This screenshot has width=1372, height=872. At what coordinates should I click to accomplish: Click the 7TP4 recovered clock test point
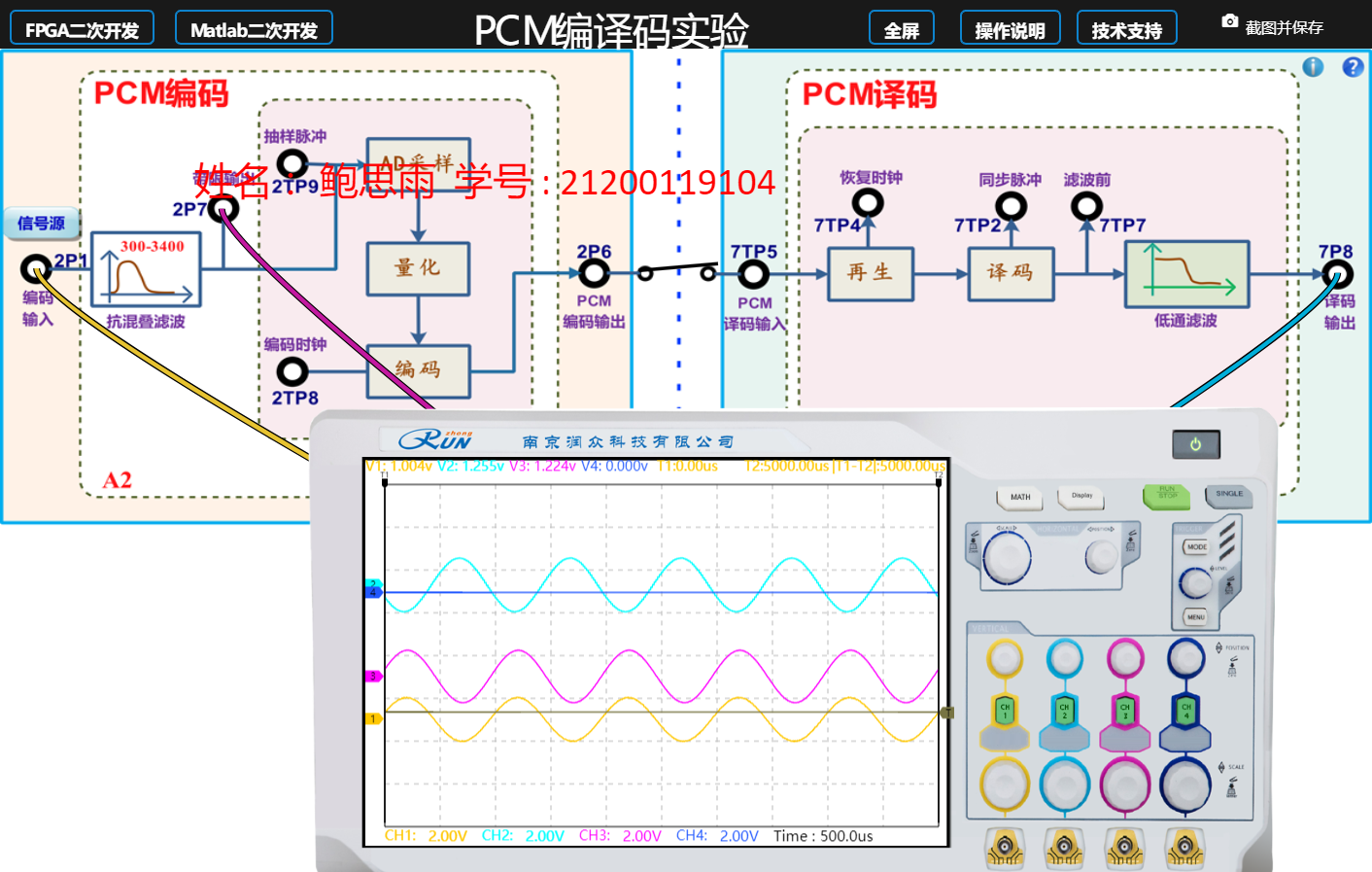pyautogui.click(x=868, y=203)
